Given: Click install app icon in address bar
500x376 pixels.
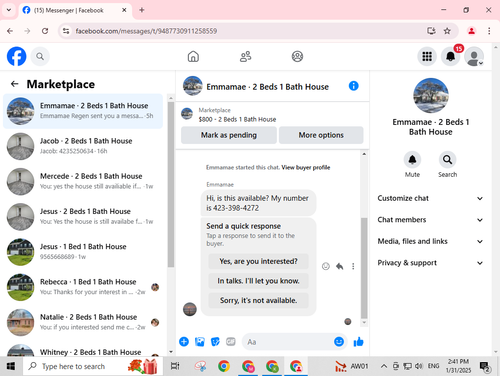Looking at the screenshot, I should pyautogui.click(x=431, y=31).
